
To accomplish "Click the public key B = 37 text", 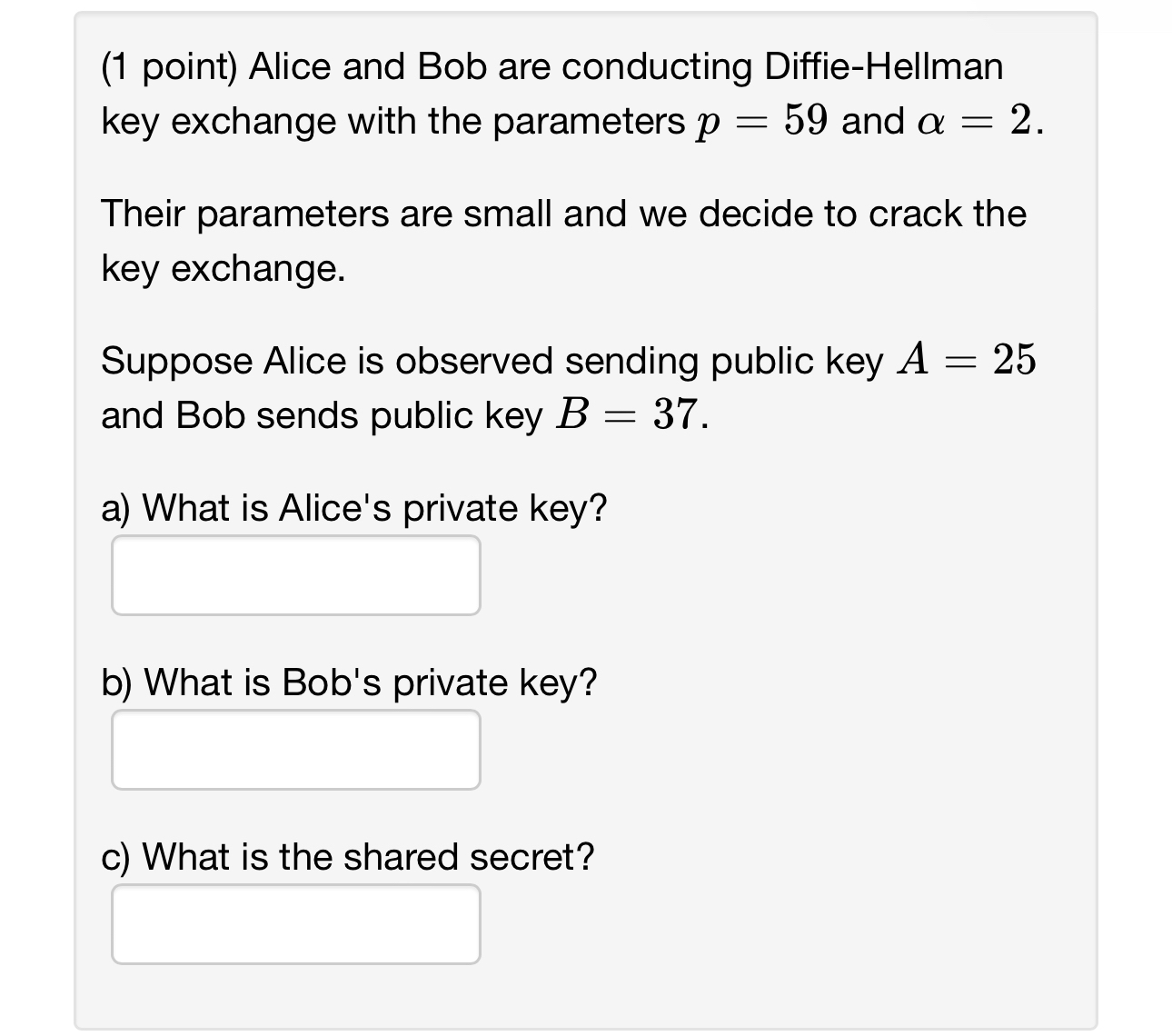I will click(633, 413).
